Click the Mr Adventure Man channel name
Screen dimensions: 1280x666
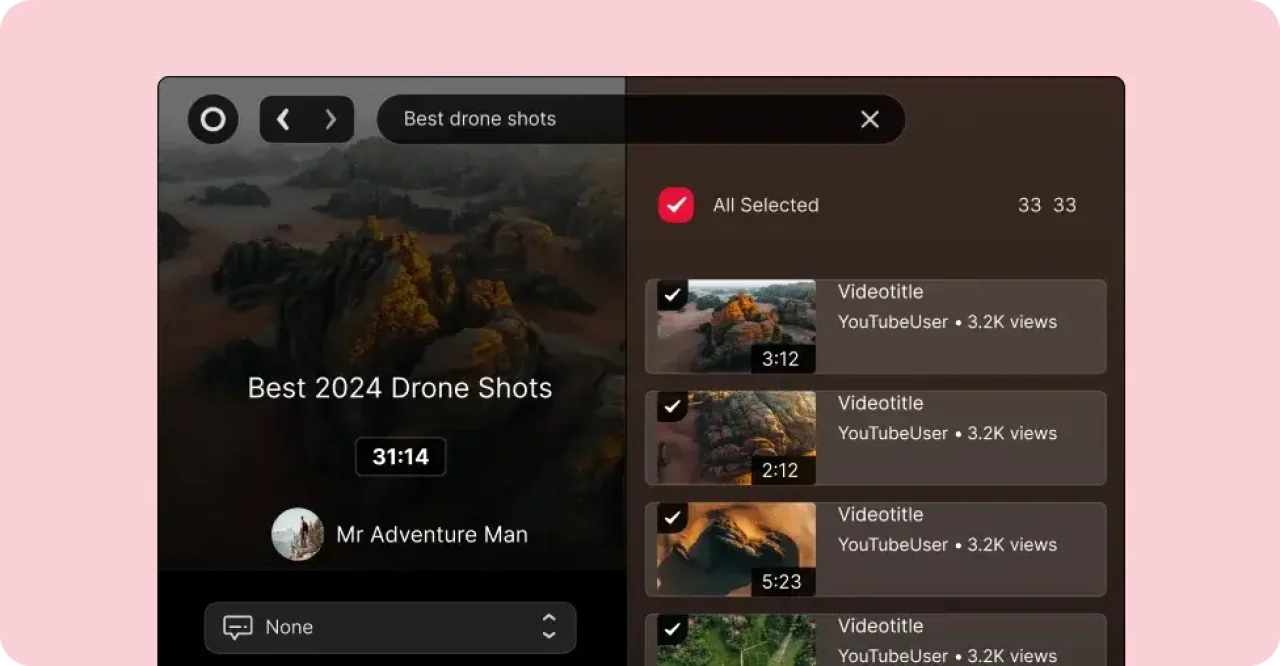click(431, 535)
